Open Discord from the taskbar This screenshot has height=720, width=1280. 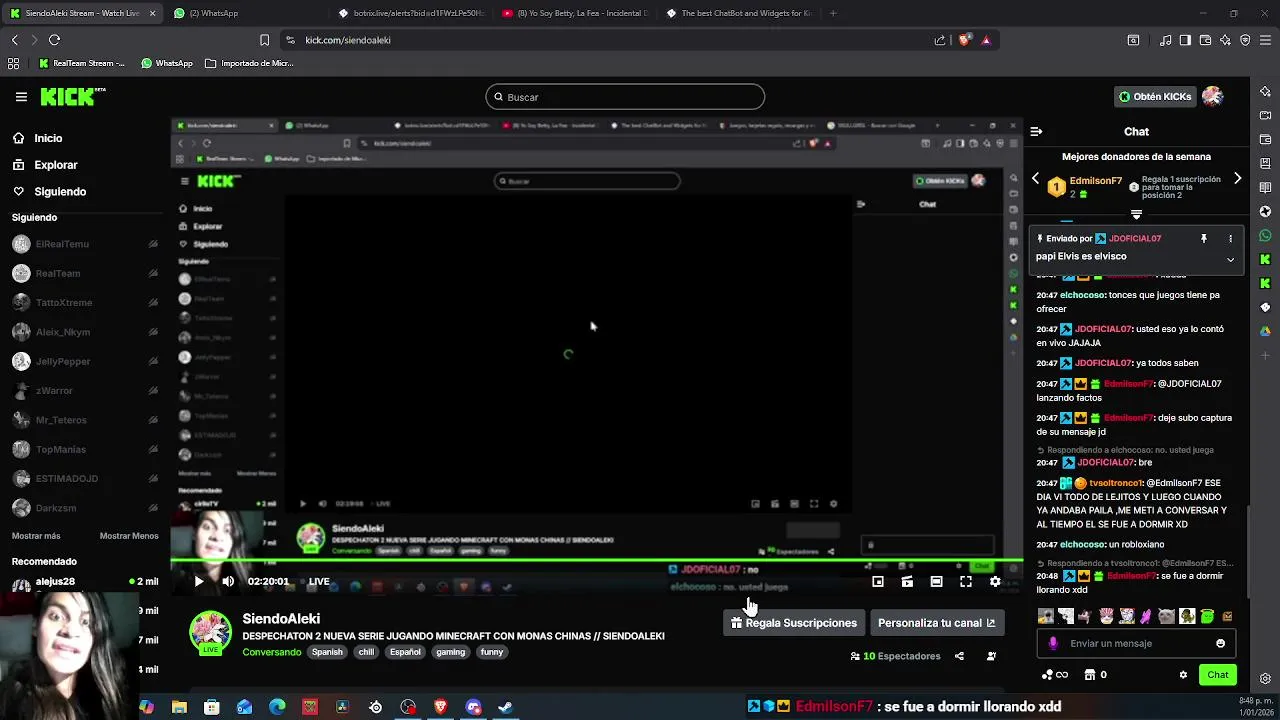pyautogui.click(x=473, y=707)
